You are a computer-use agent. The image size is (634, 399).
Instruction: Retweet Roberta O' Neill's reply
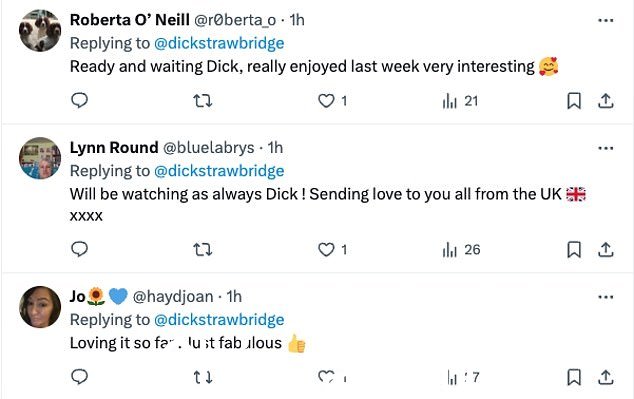coord(203,101)
